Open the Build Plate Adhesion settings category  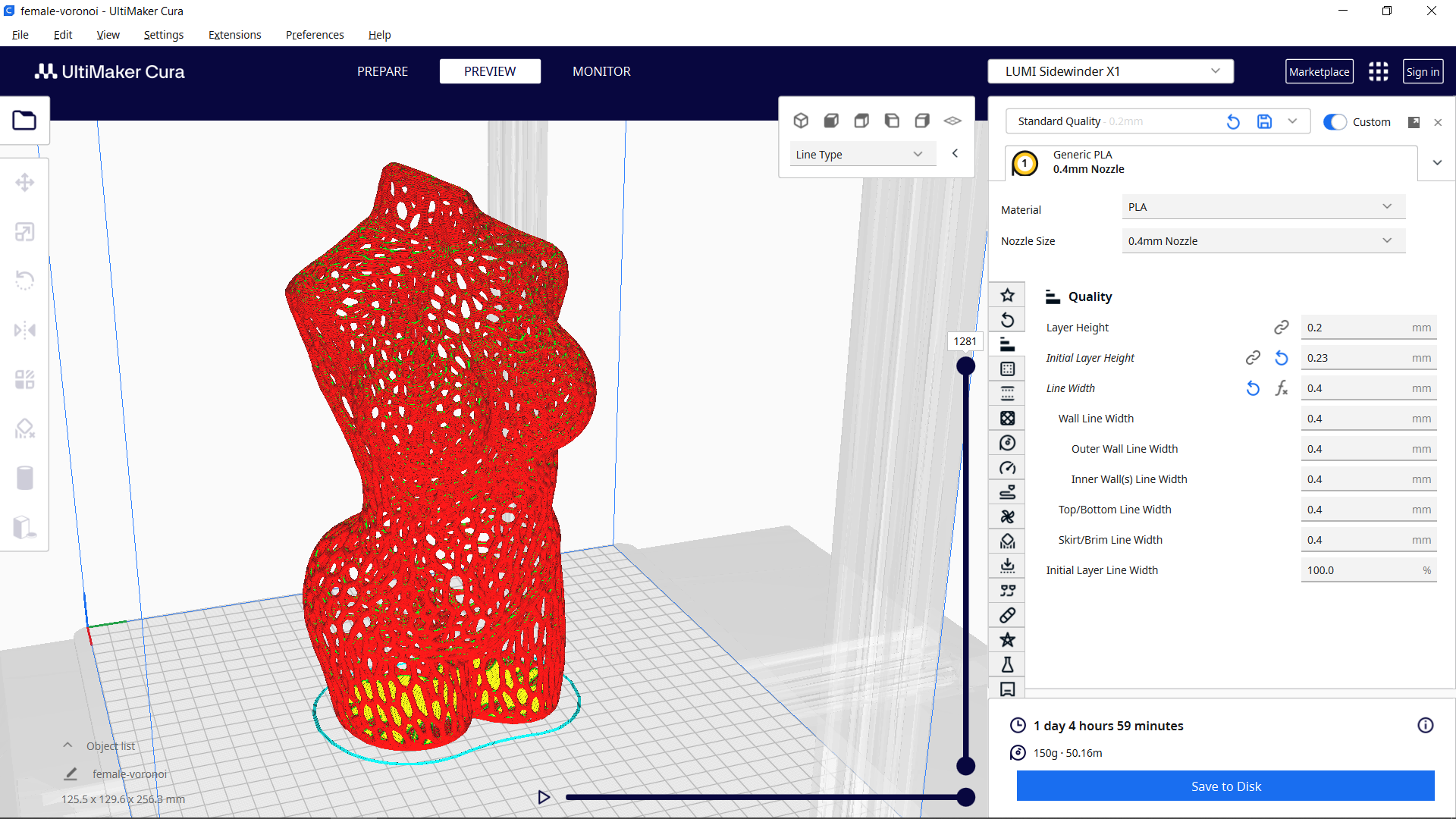[1007, 565]
